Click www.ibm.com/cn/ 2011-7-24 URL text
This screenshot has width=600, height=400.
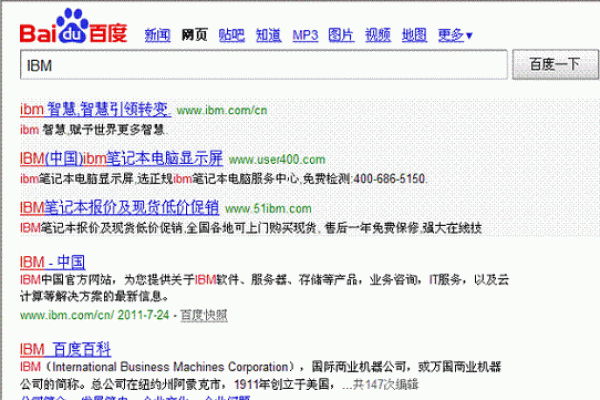(x=94, y=315)
